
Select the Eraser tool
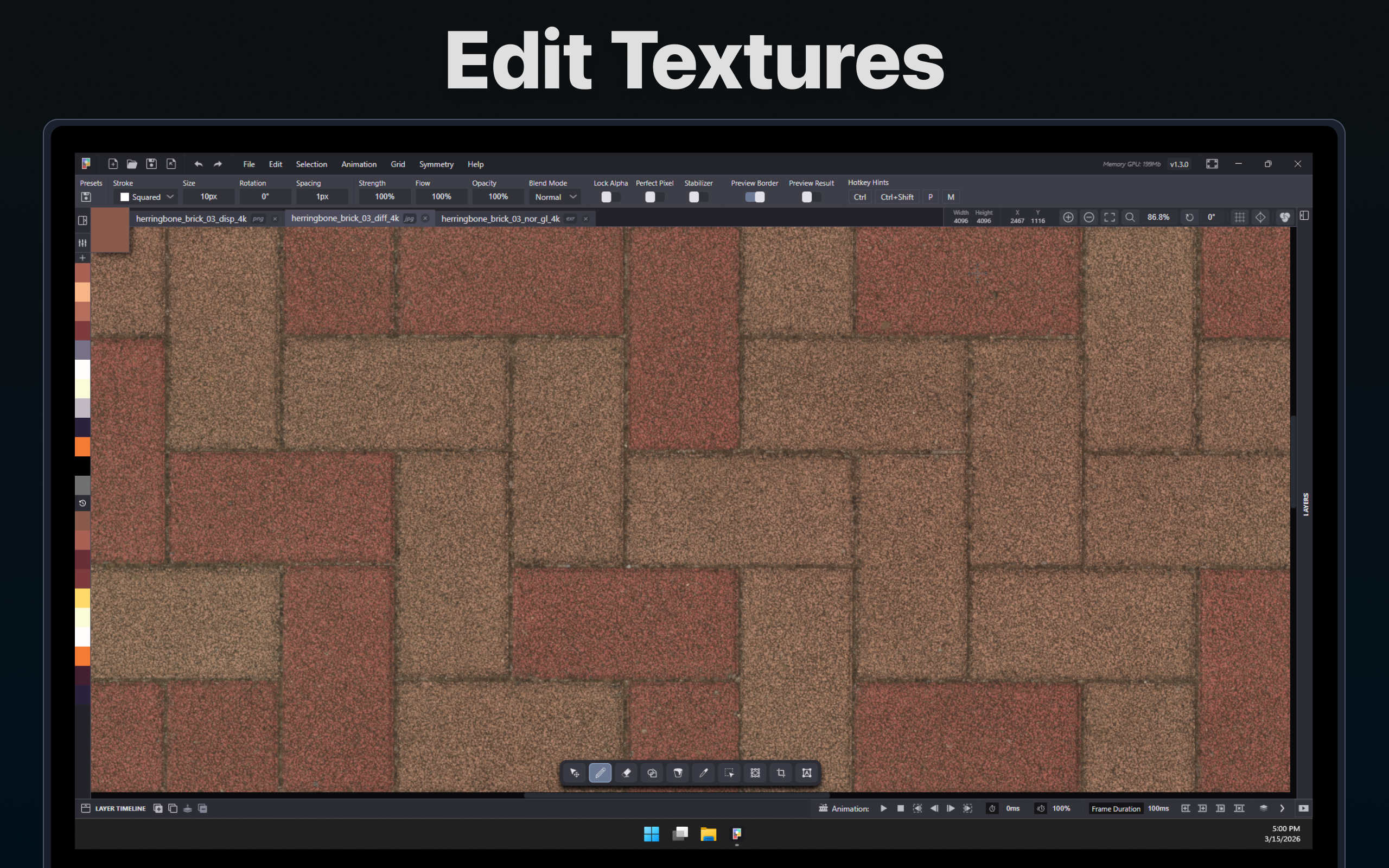point(626,773)
